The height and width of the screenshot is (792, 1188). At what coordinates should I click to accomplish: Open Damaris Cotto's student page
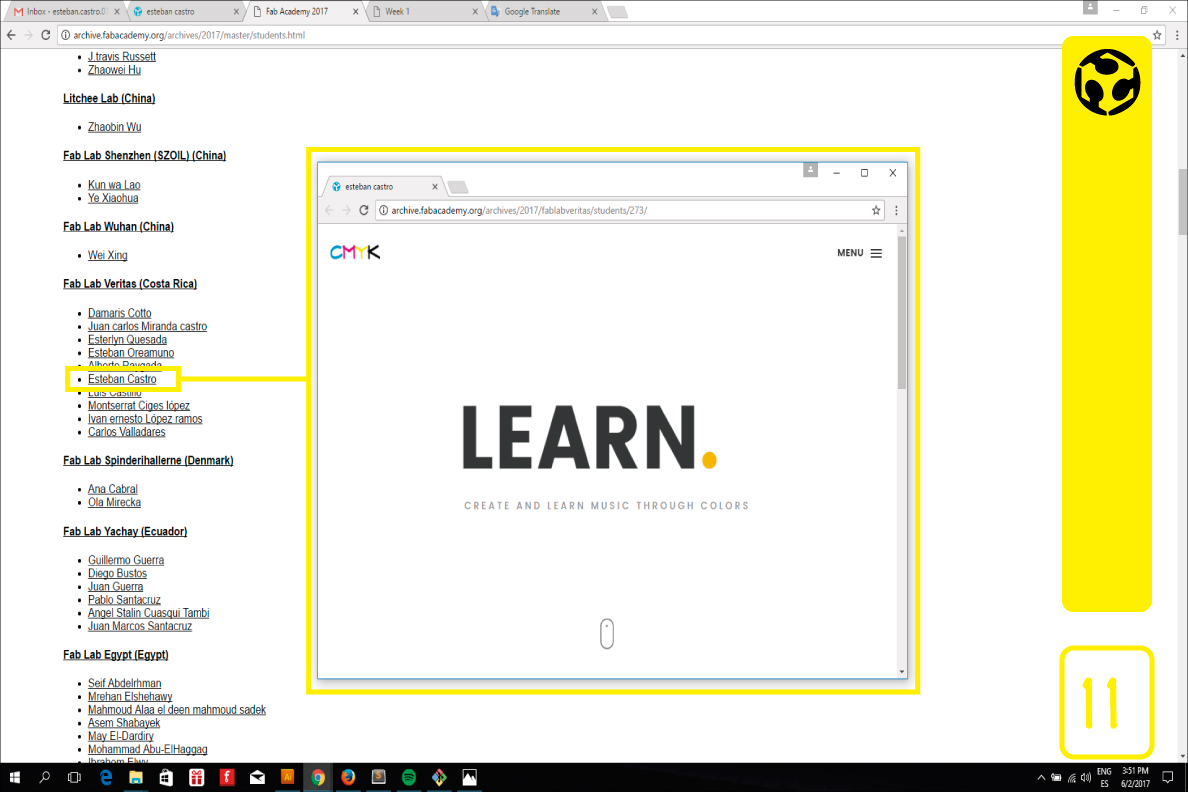[x=119, y=313]
